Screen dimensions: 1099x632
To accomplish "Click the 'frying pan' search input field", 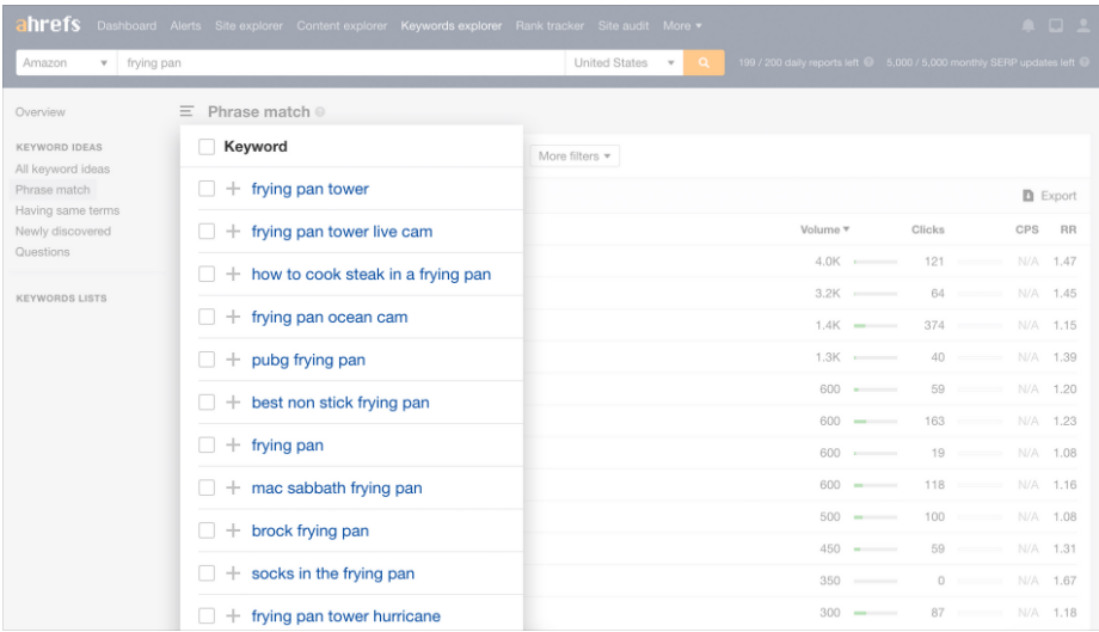I will tap(341, 62).
